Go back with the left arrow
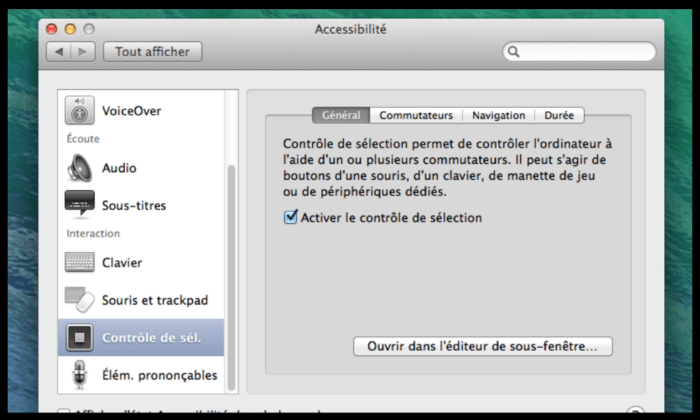Image resolution: width=700 pixels, height=420 pixels. (x=59, y=51)
